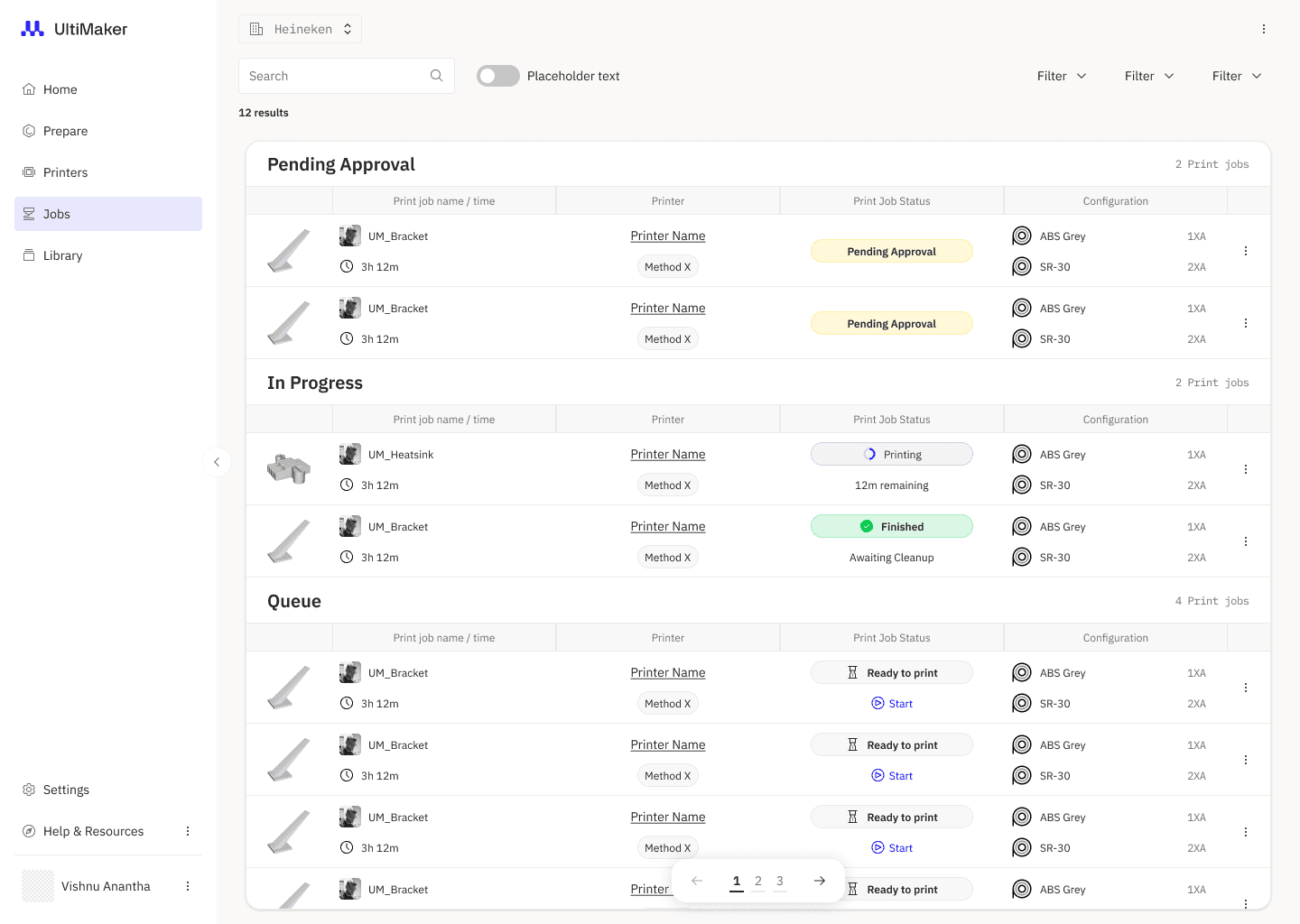
Task: Click the user avatar beside UM_Heatsink
Action: 350,455
